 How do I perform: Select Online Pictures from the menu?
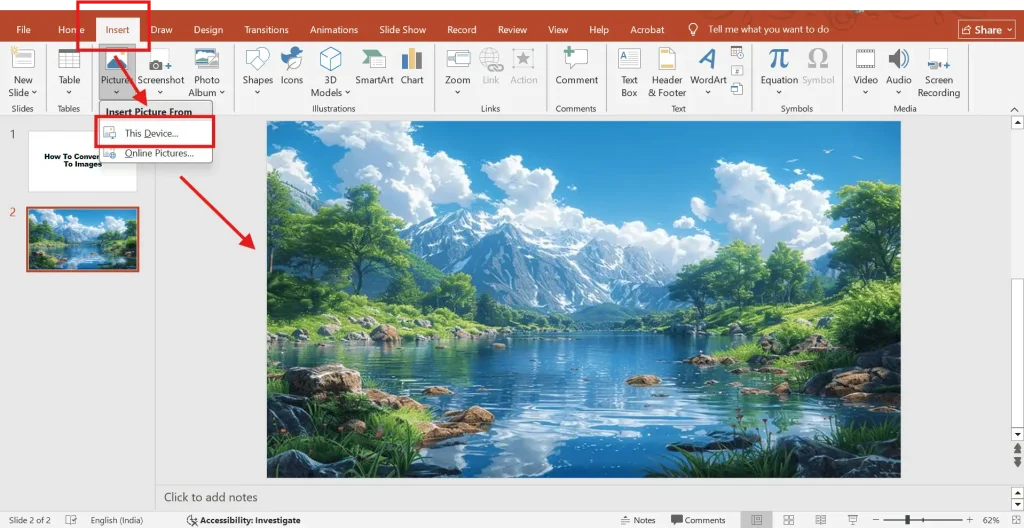pos(158,153)
